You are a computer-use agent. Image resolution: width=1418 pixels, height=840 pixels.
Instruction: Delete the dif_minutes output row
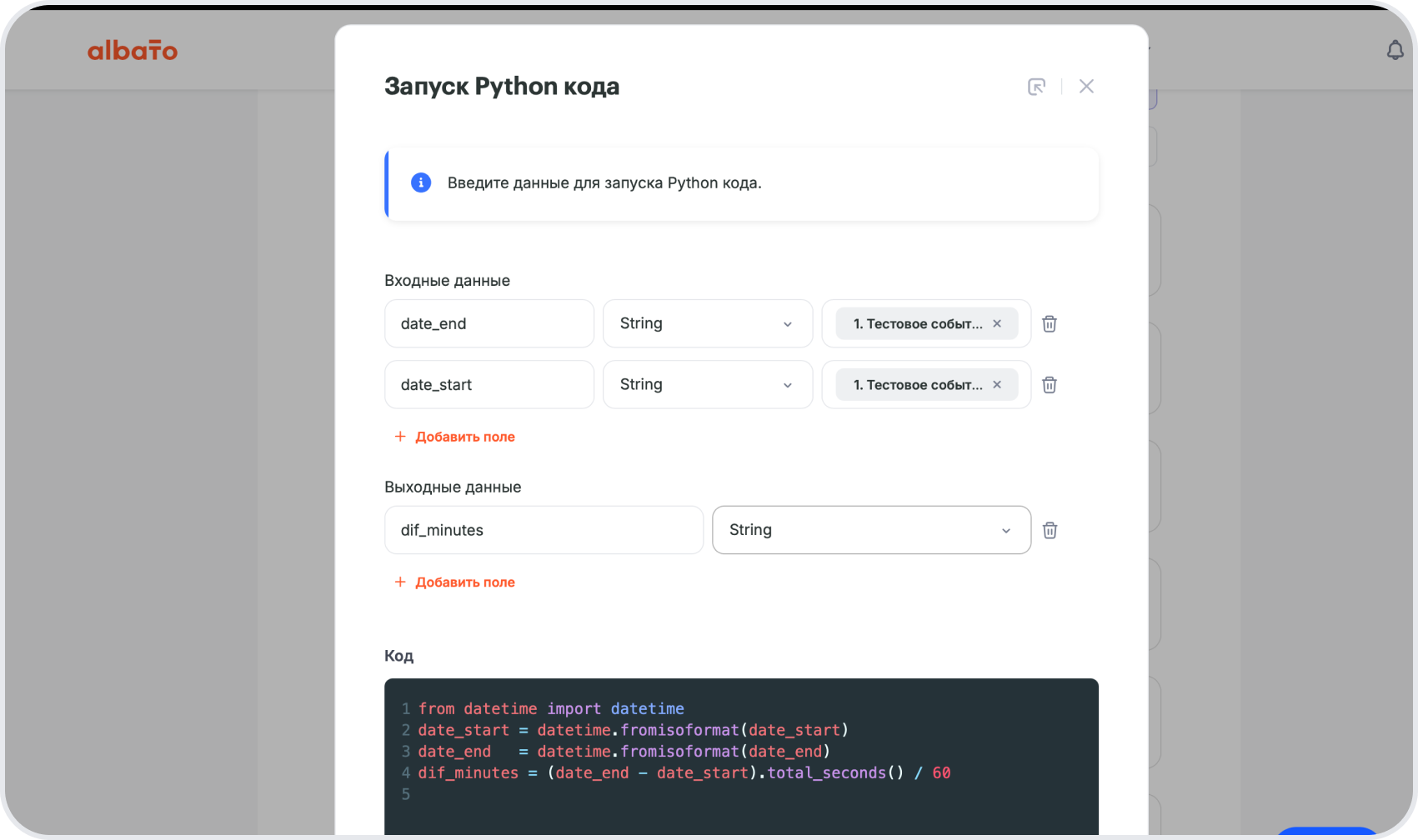pos(1050,530)
